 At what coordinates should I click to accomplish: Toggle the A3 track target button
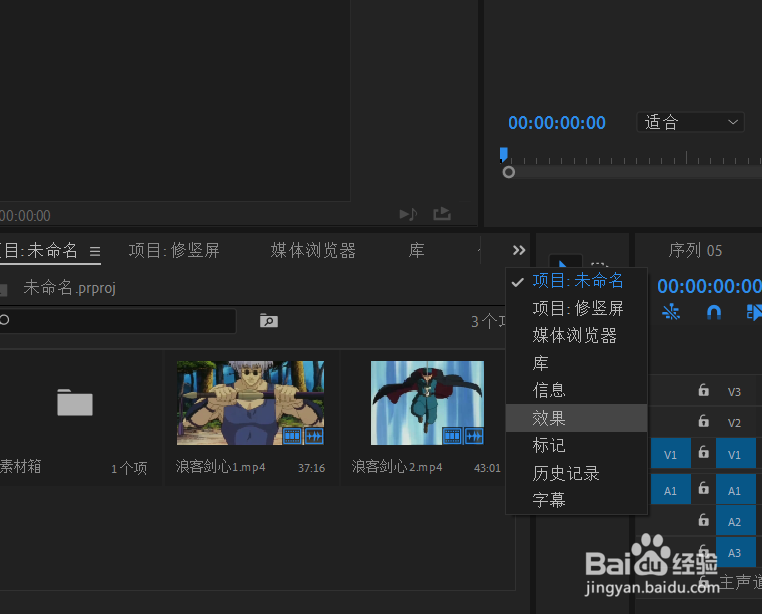(735, 552)
